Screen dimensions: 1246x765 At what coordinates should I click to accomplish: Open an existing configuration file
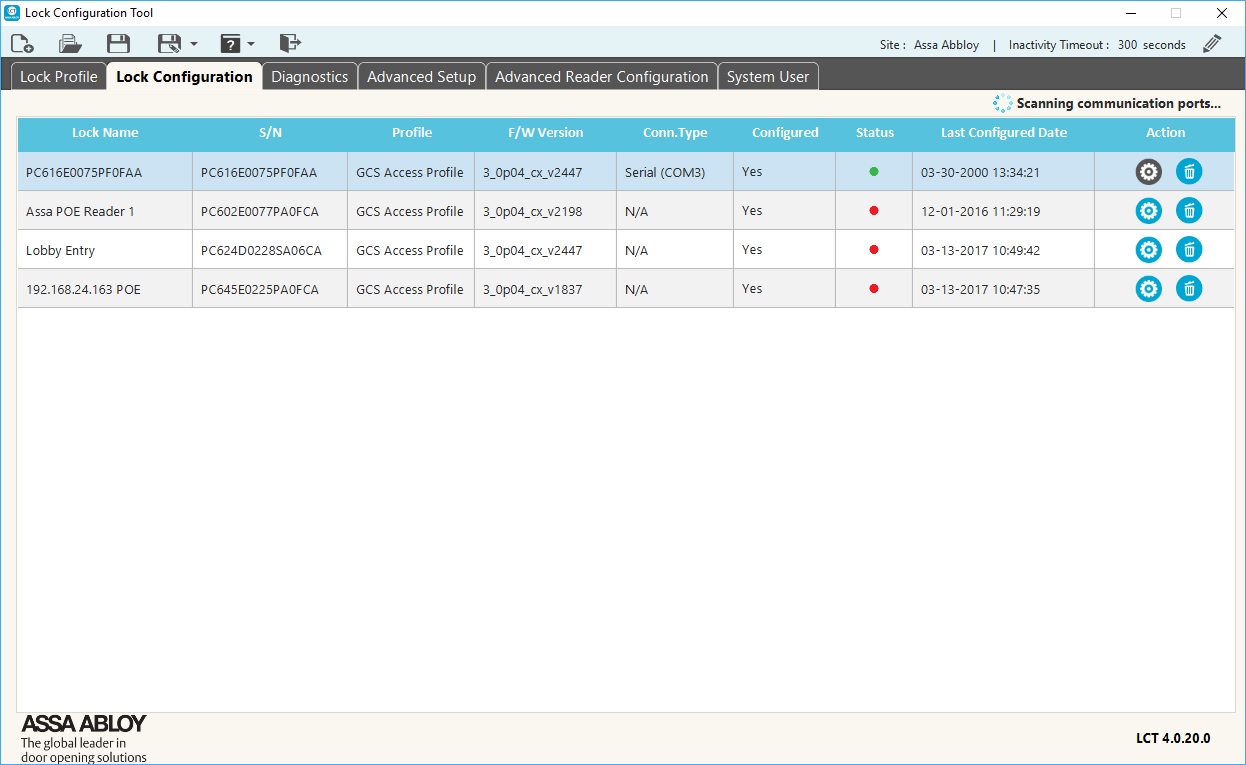point(68,43)
